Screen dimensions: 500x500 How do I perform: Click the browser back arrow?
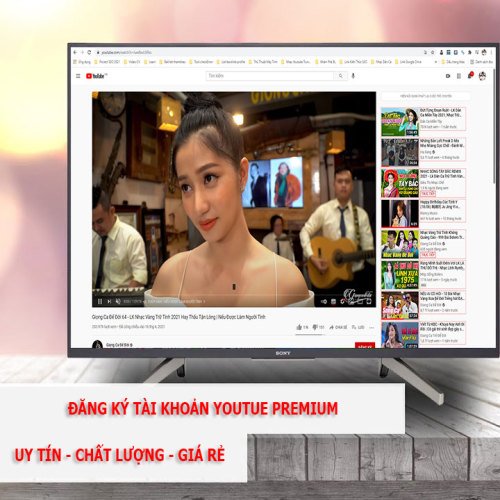[75, 52]
